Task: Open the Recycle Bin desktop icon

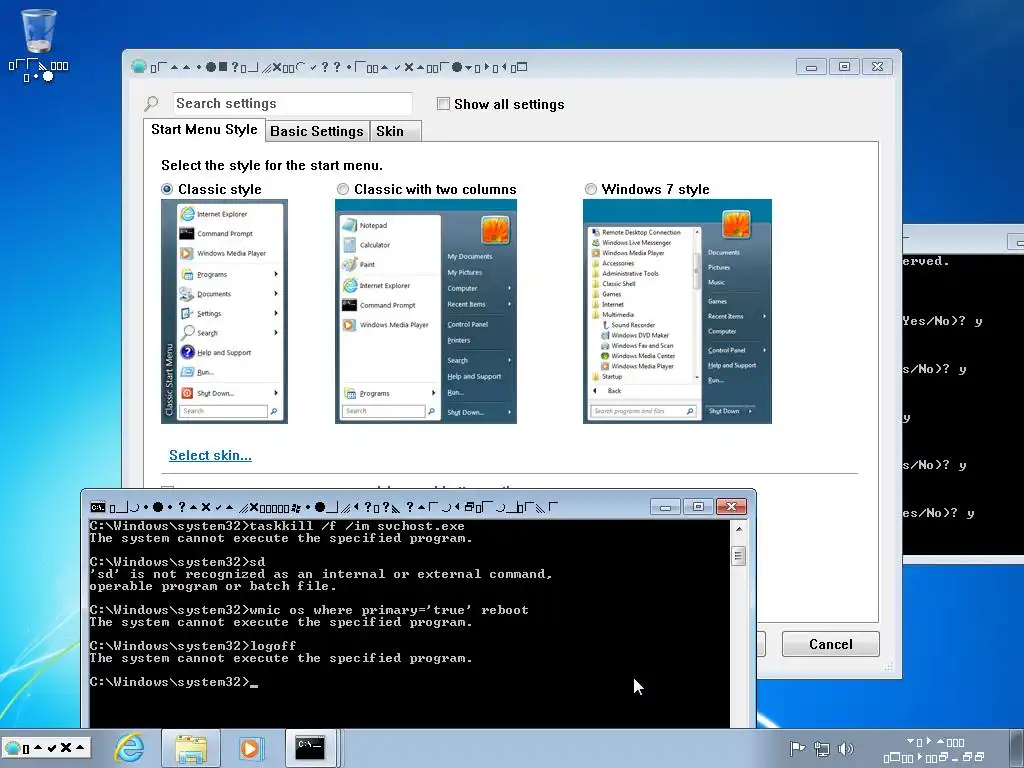Action: pyautogui.click(x=39, y=44)
